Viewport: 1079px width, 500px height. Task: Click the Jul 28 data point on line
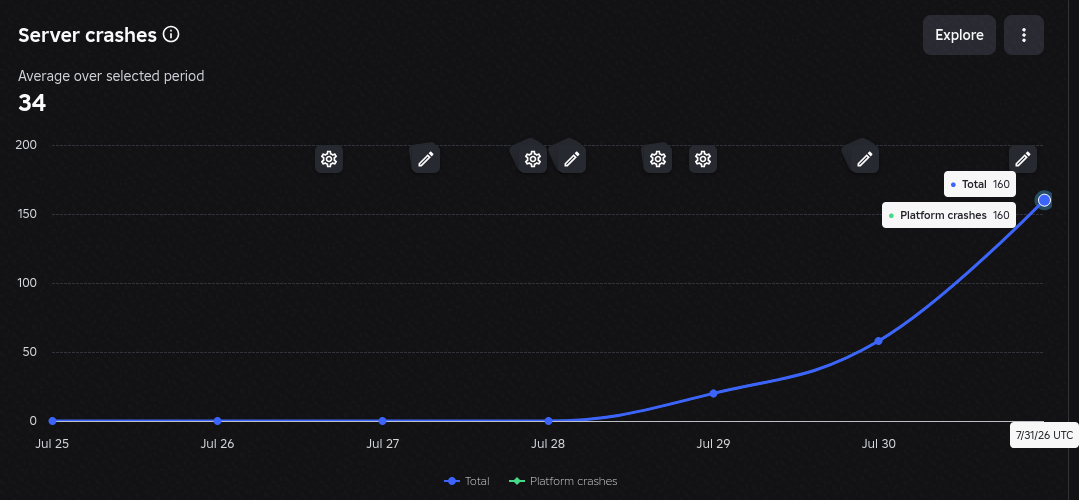pyautogui.click(x=548, y=421)
